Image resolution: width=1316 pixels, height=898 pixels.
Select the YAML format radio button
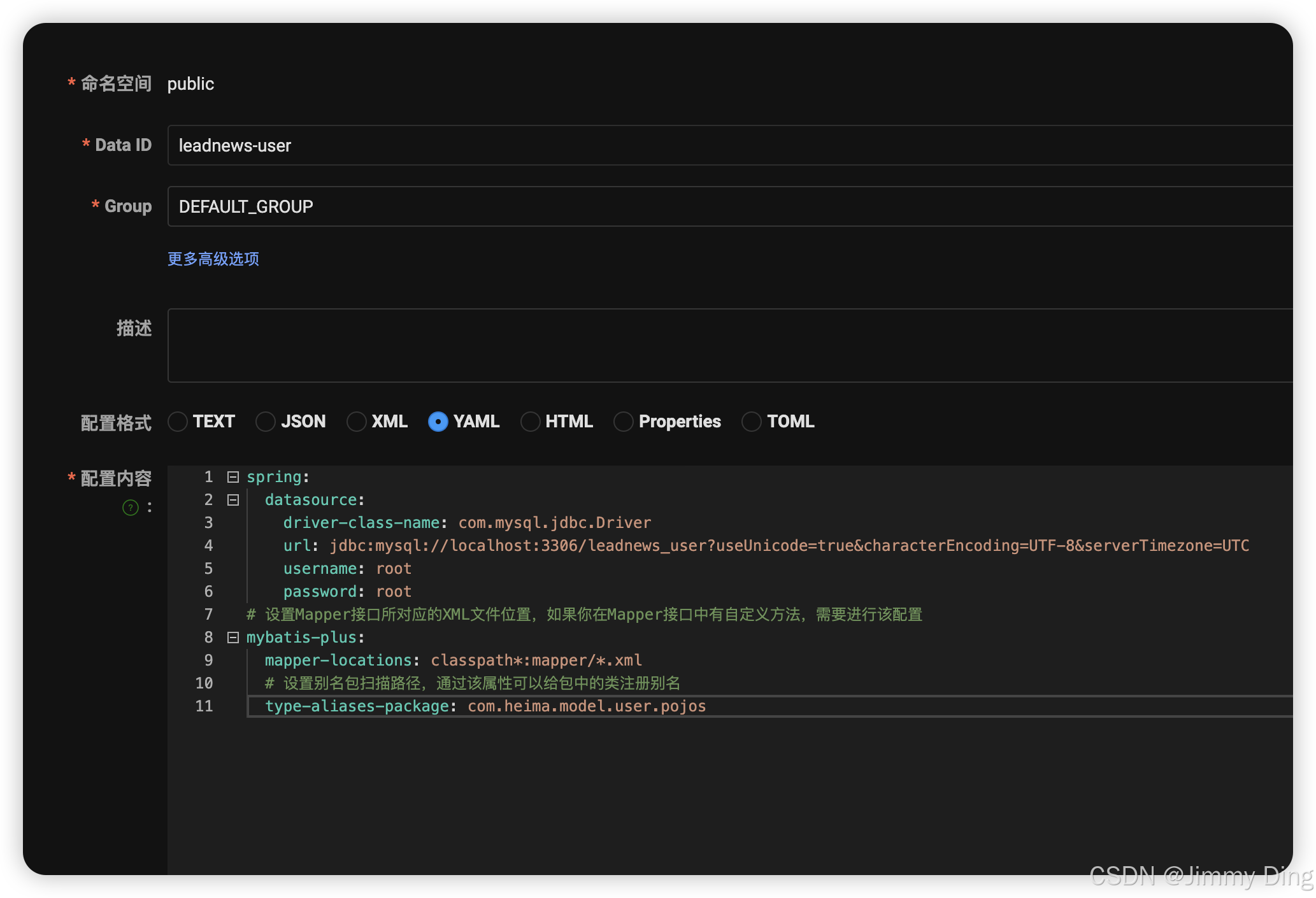tap(438, 422)
